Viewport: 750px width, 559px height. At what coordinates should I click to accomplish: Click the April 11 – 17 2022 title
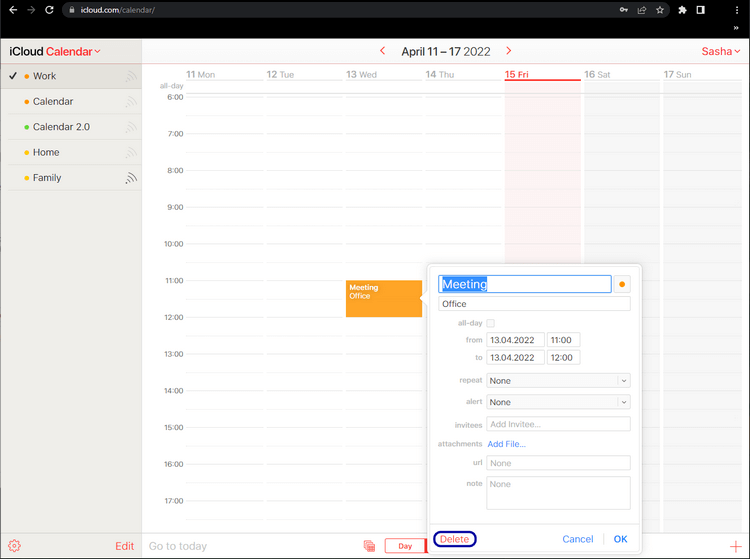click(446, 51)
